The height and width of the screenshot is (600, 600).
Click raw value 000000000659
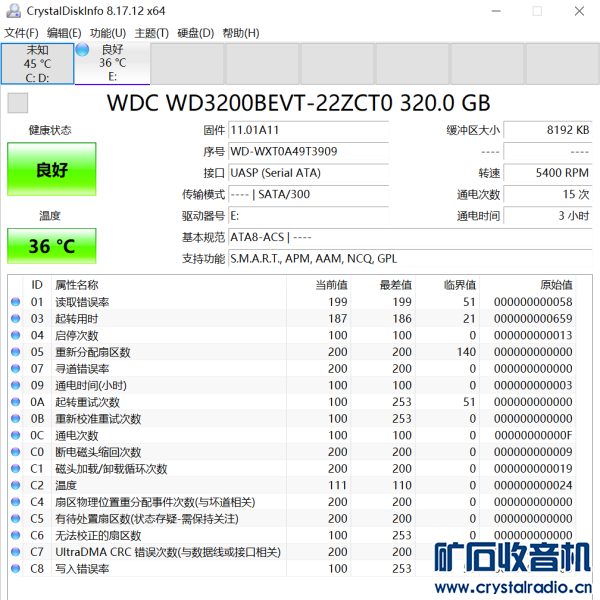(533, 318)
